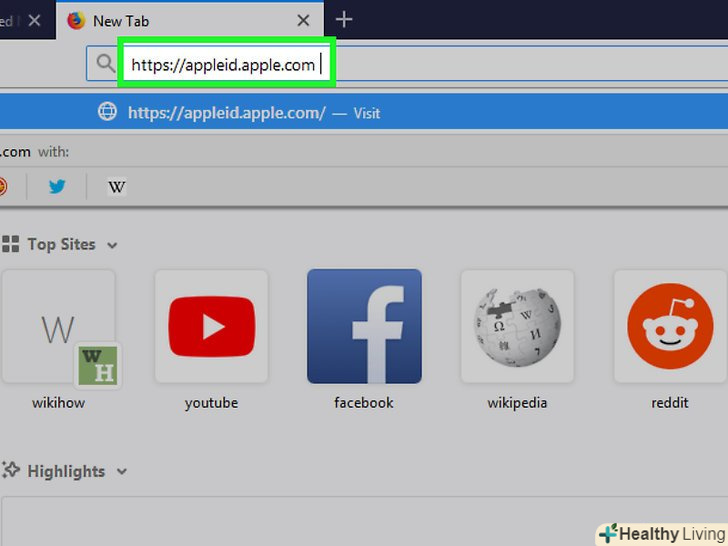Viewport: 728px width, 546px height.
Task: Click the reddit label text
Action: (x=670, y=403)
